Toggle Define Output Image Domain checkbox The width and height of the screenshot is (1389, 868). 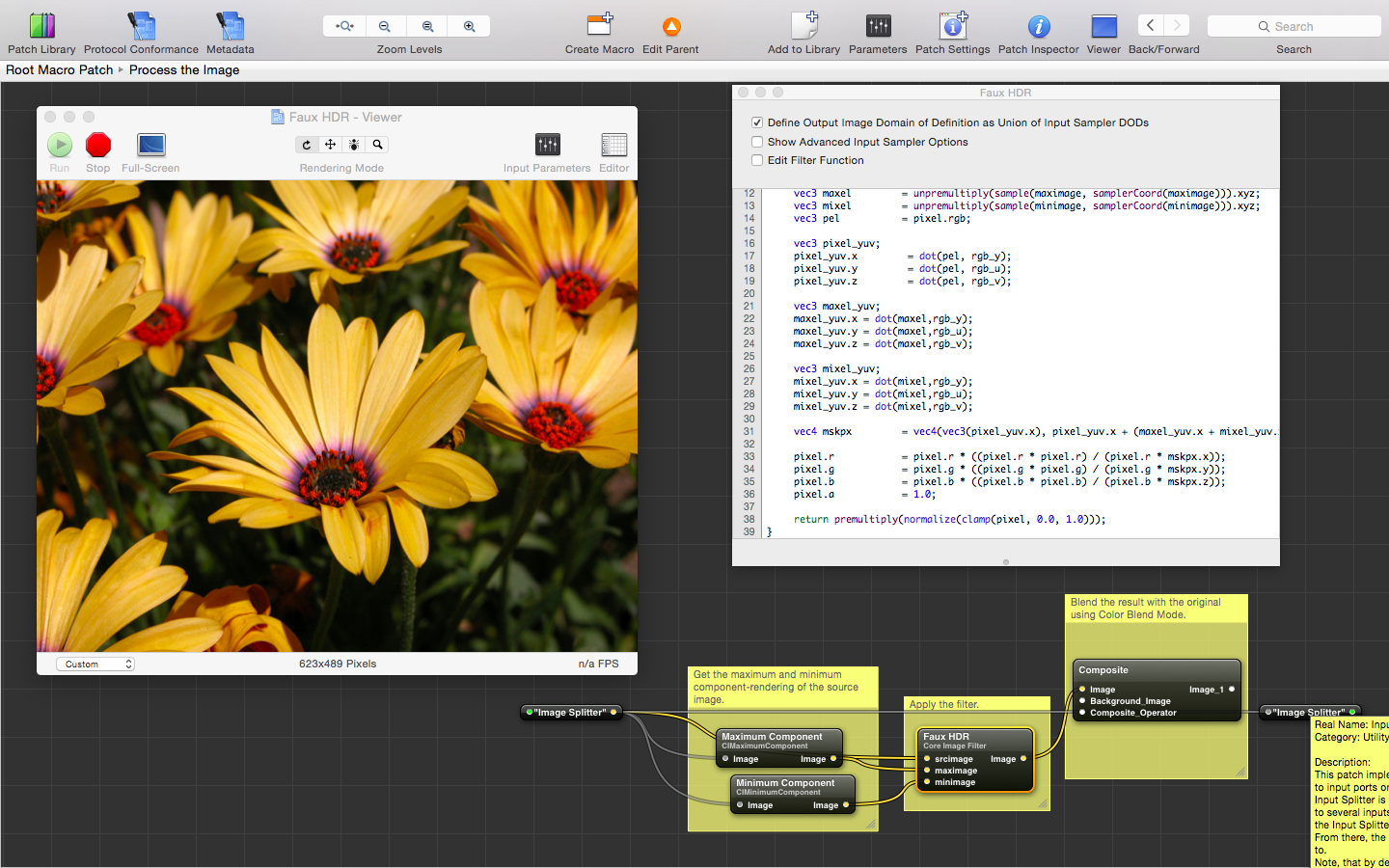tap(757, 122)
